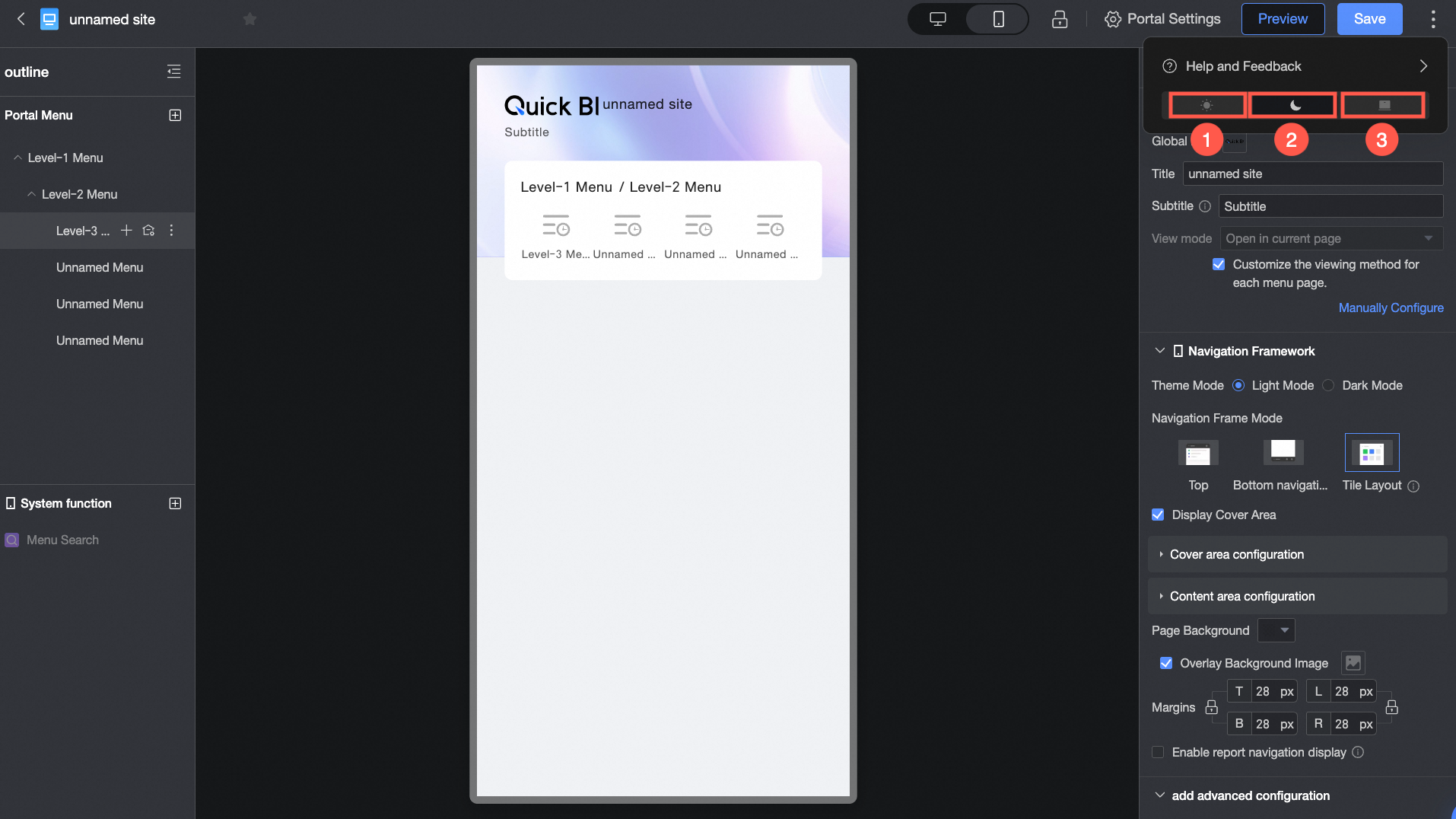Choose the Bottom navigation frame mode
The height and width of the screenshot is (819, 1456).
coord(1283,453)
